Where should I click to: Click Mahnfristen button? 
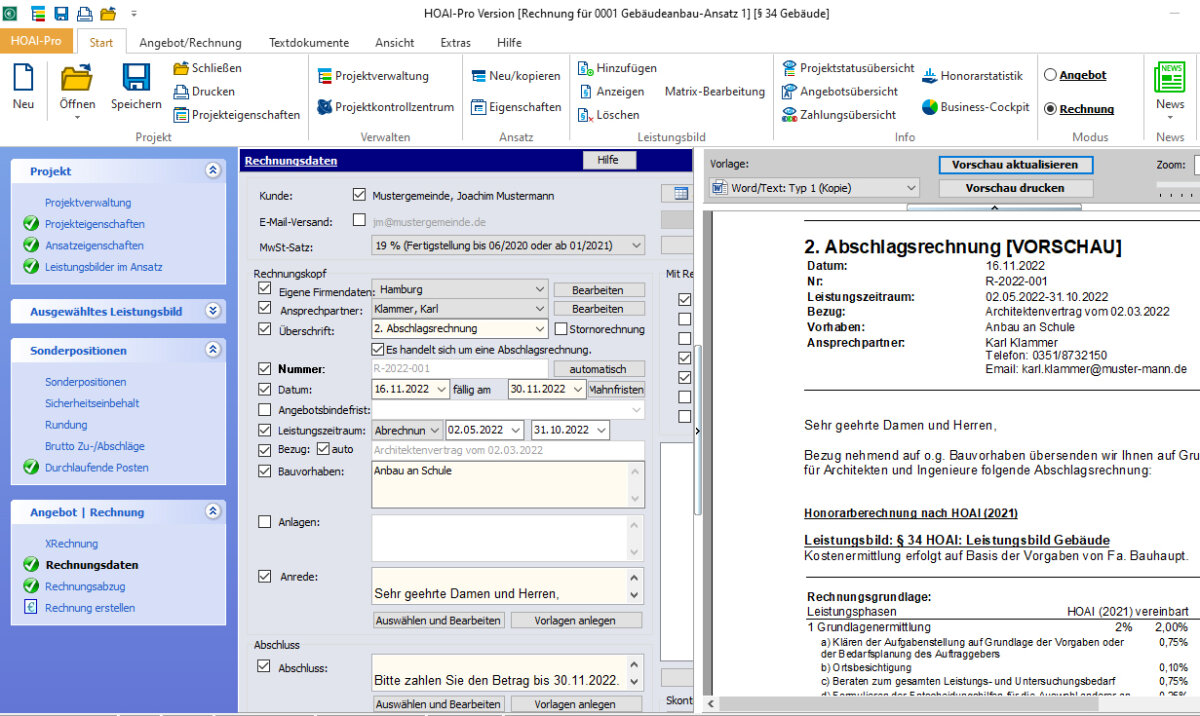[617, 389]
